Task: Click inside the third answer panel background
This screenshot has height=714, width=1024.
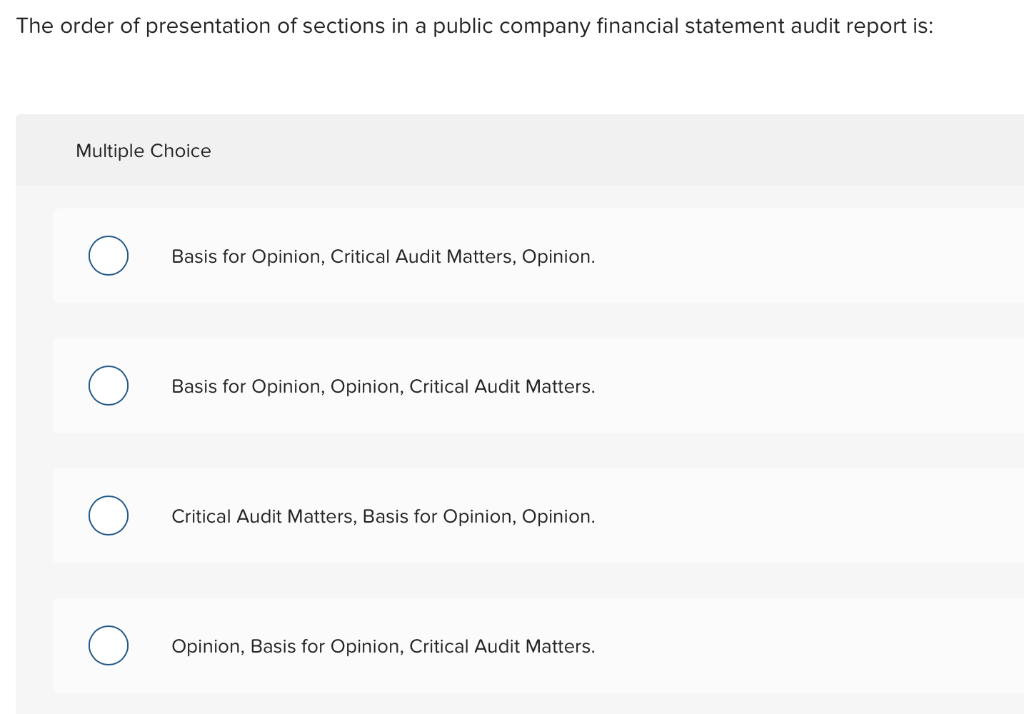Action: 750,515
